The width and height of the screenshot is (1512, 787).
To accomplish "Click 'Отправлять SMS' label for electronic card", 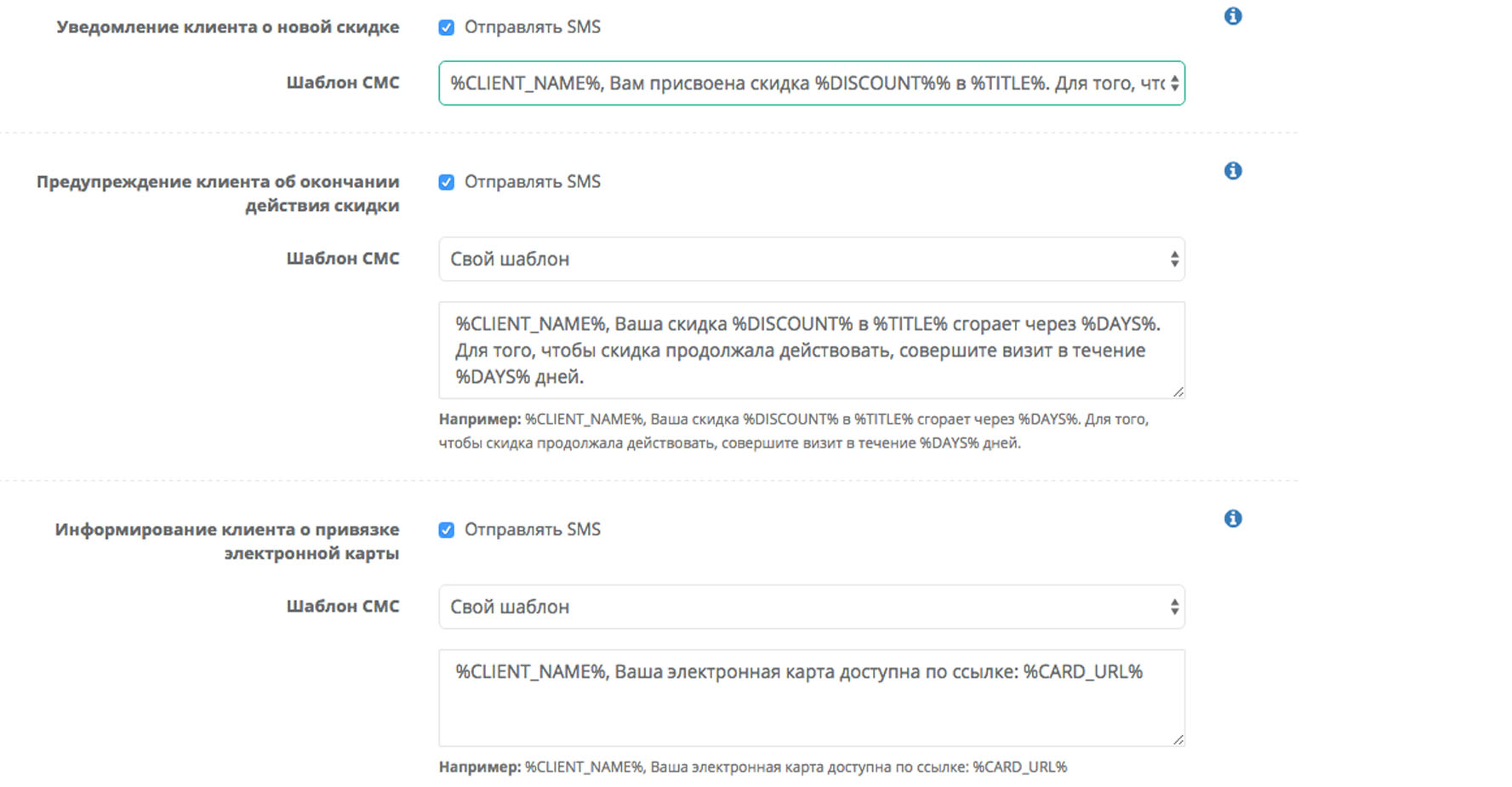I will pos(533,530).
